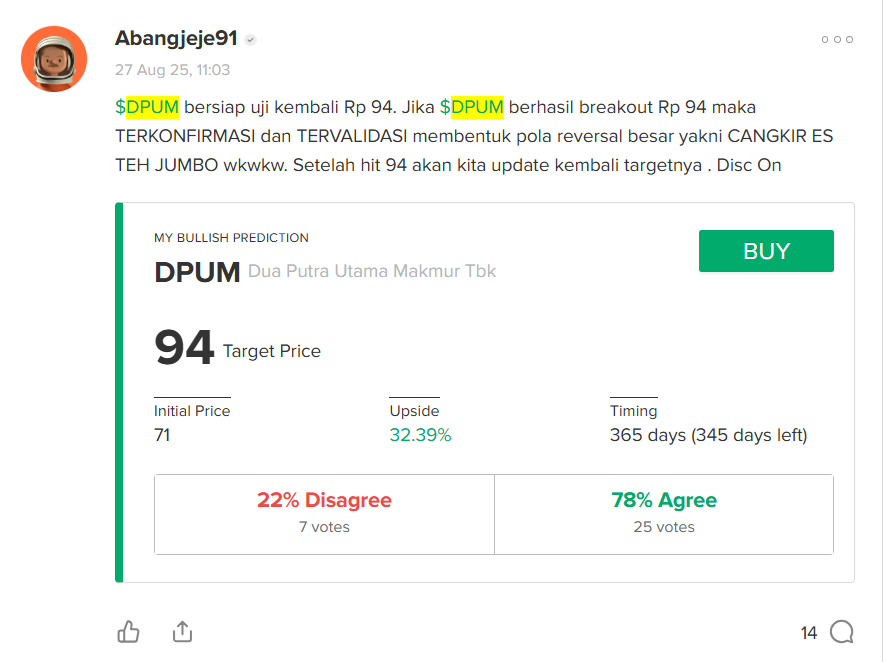
Task: Click the 94 Target Price value
Action: click(x=185, y=348)
